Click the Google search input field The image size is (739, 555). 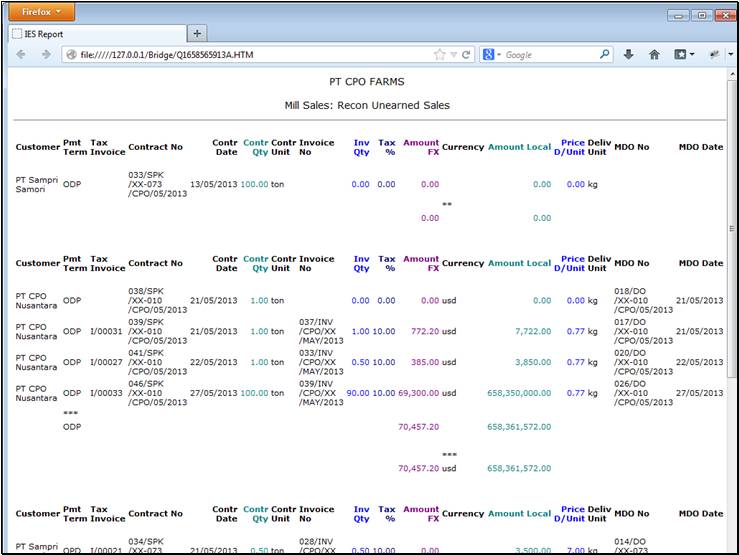click(x=550, y=55)
